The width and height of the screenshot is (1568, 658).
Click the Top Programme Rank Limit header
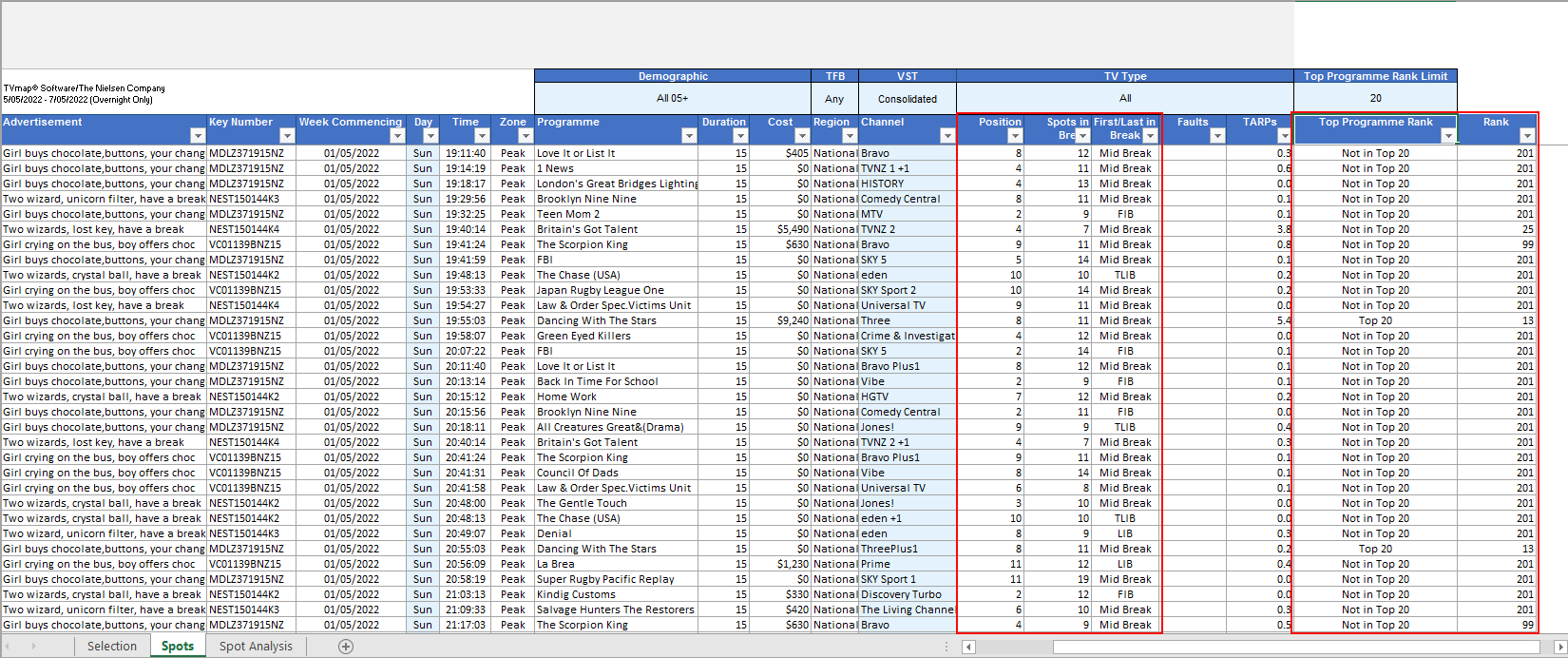point(1375,76)
